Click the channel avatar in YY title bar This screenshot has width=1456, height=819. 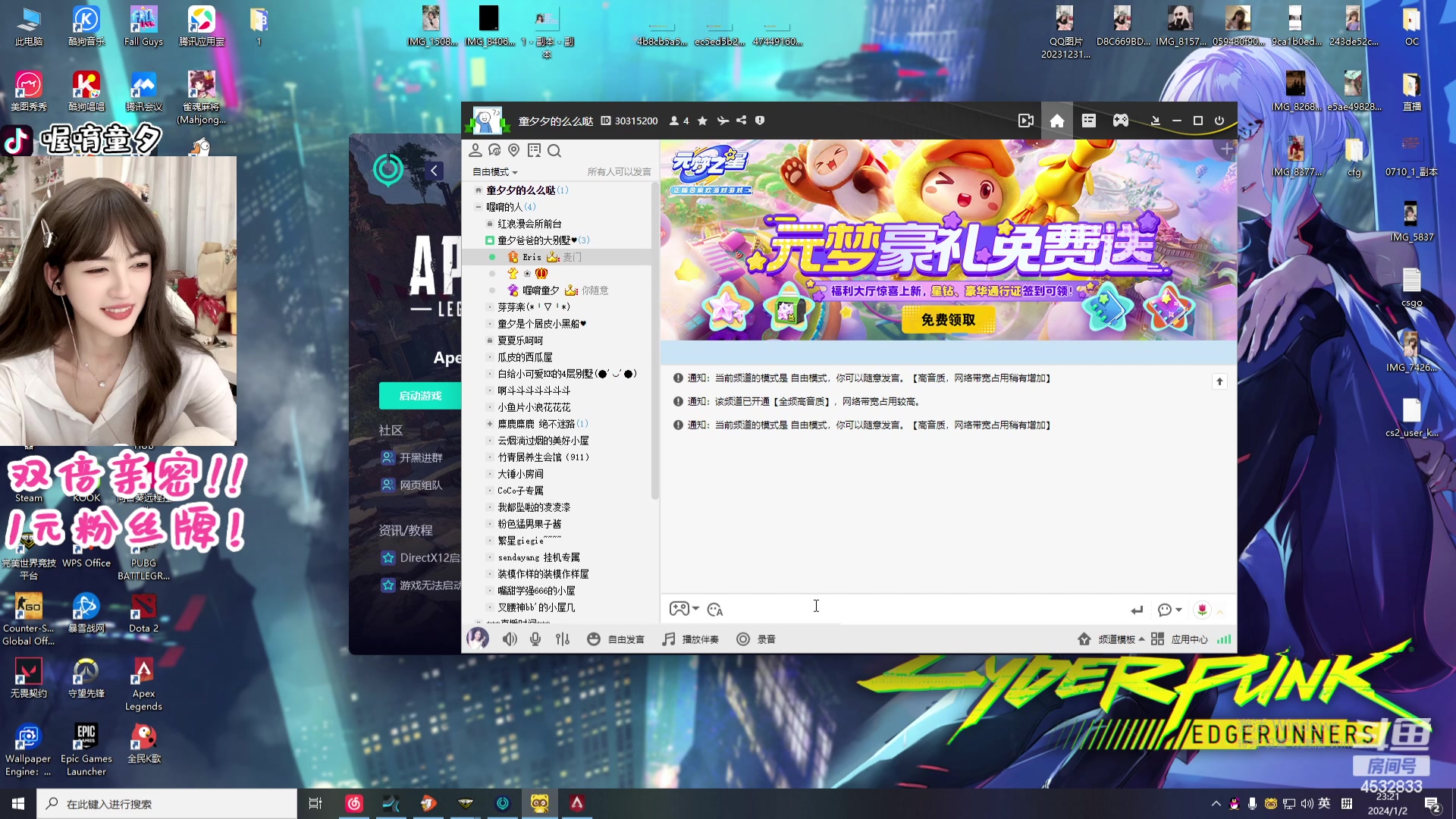tap(487, 121)
